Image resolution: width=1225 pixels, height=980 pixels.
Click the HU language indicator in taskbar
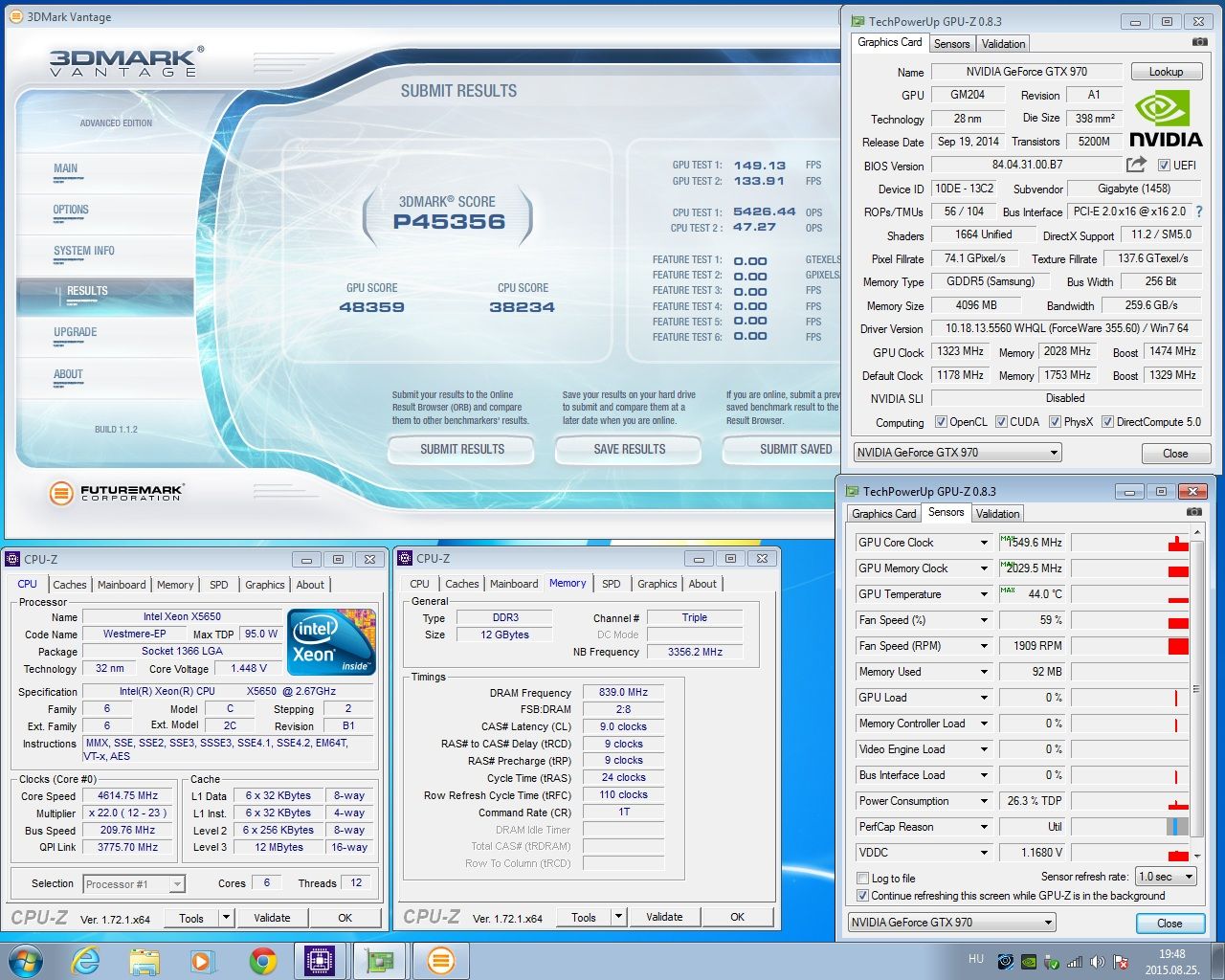click(975, 959)
